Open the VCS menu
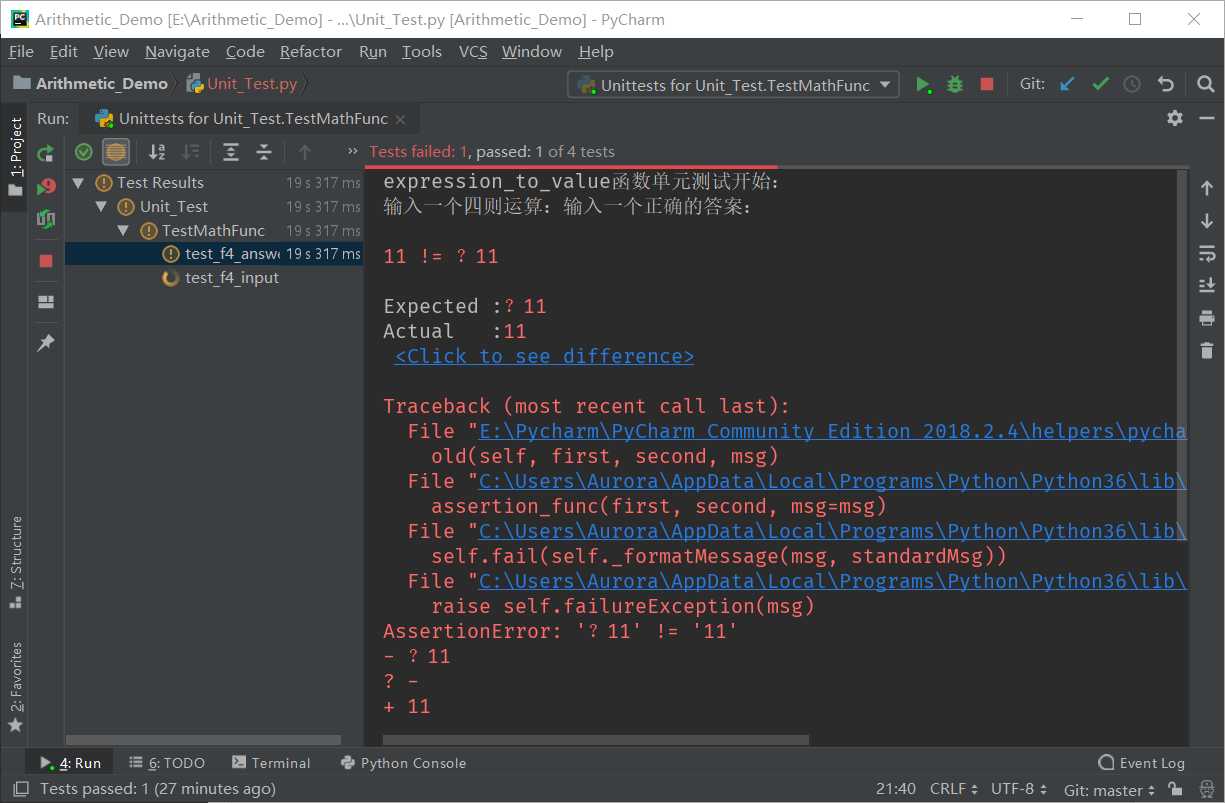This screenshot has width=1225, height=803. point(473,51)
